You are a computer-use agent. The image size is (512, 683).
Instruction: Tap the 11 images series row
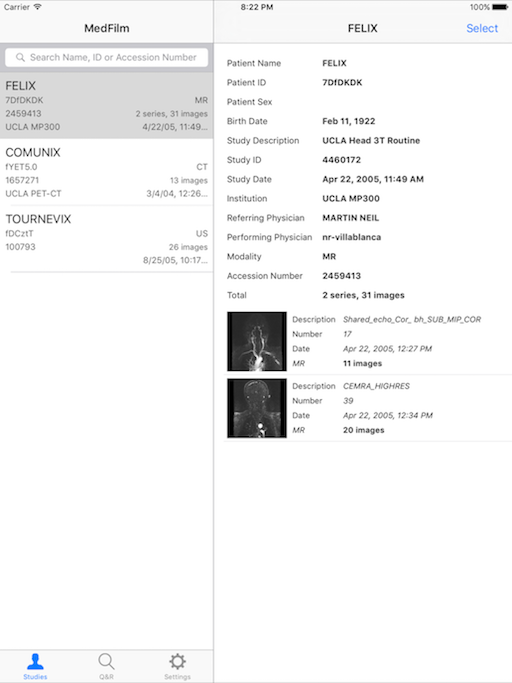pos(368,342)
